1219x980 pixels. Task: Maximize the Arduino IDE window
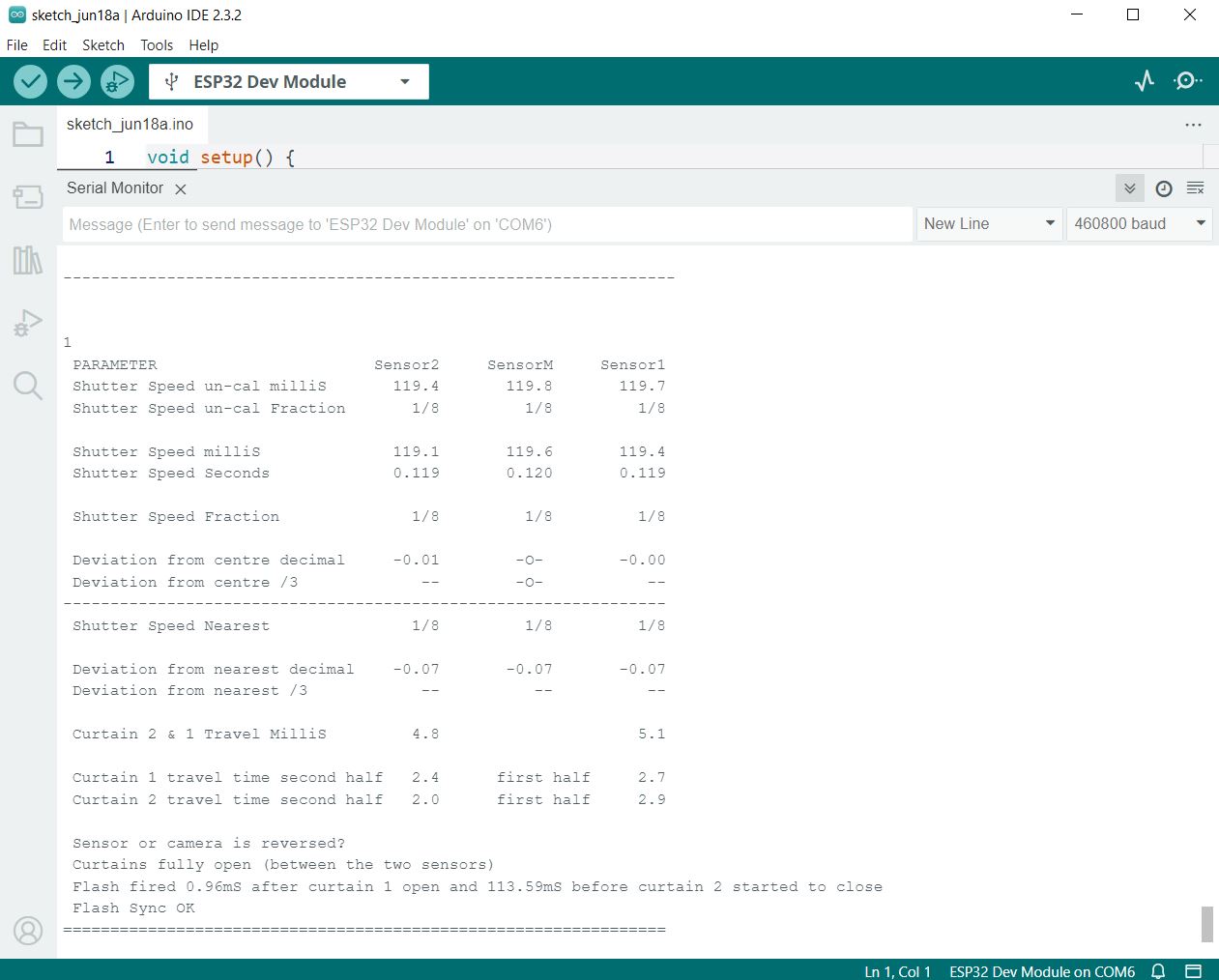pyautogui.click(x=1133, y=14)
